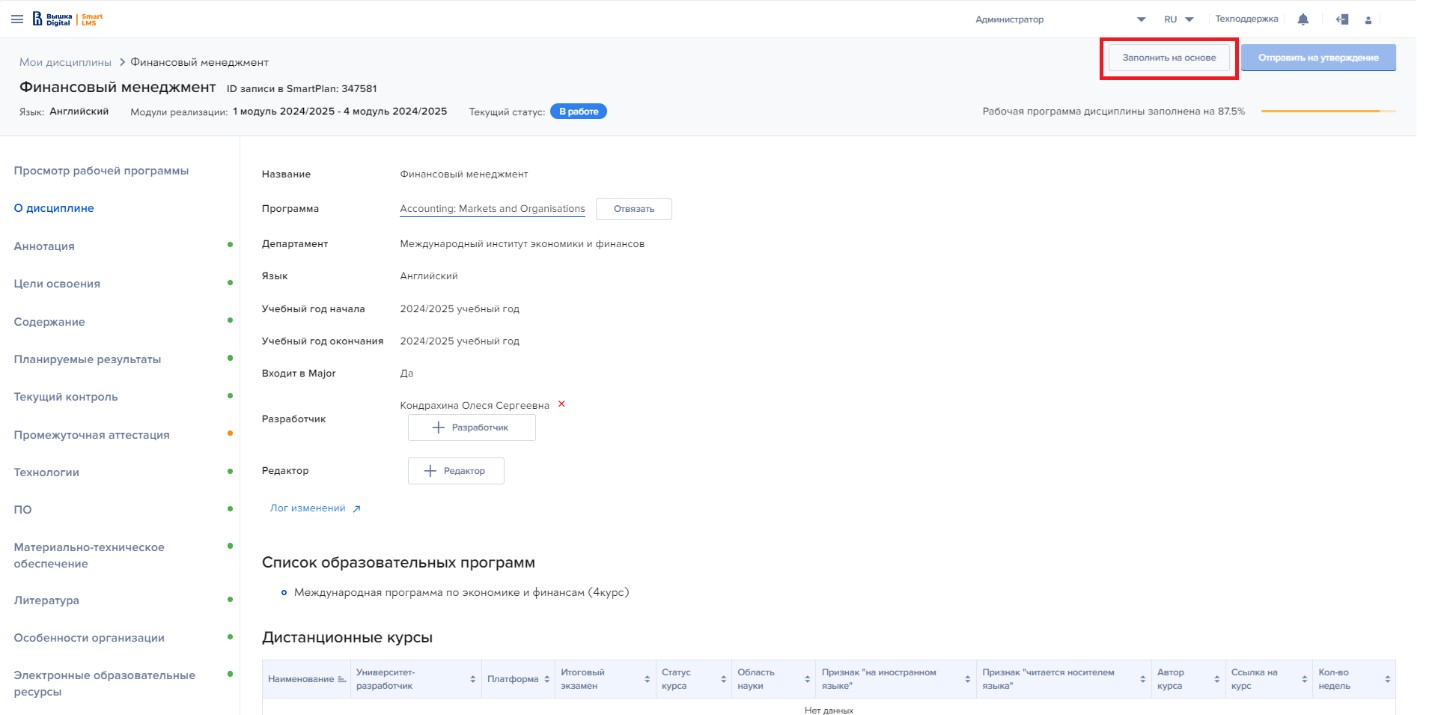Add a developer with the + Разработчик button
This screenshot has height=715, width=1429.
tap(471, 428)
